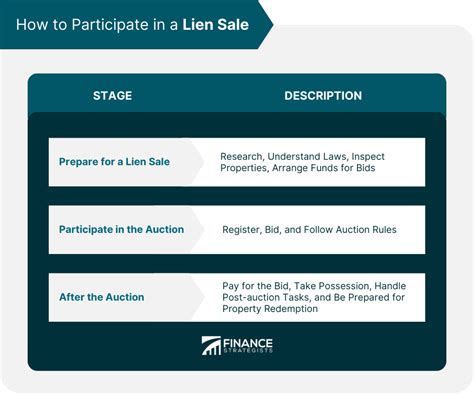Click the Property Redemption text line
This screenshot has height=397, width=474.
pyautogui.click(x=270, y=309)
